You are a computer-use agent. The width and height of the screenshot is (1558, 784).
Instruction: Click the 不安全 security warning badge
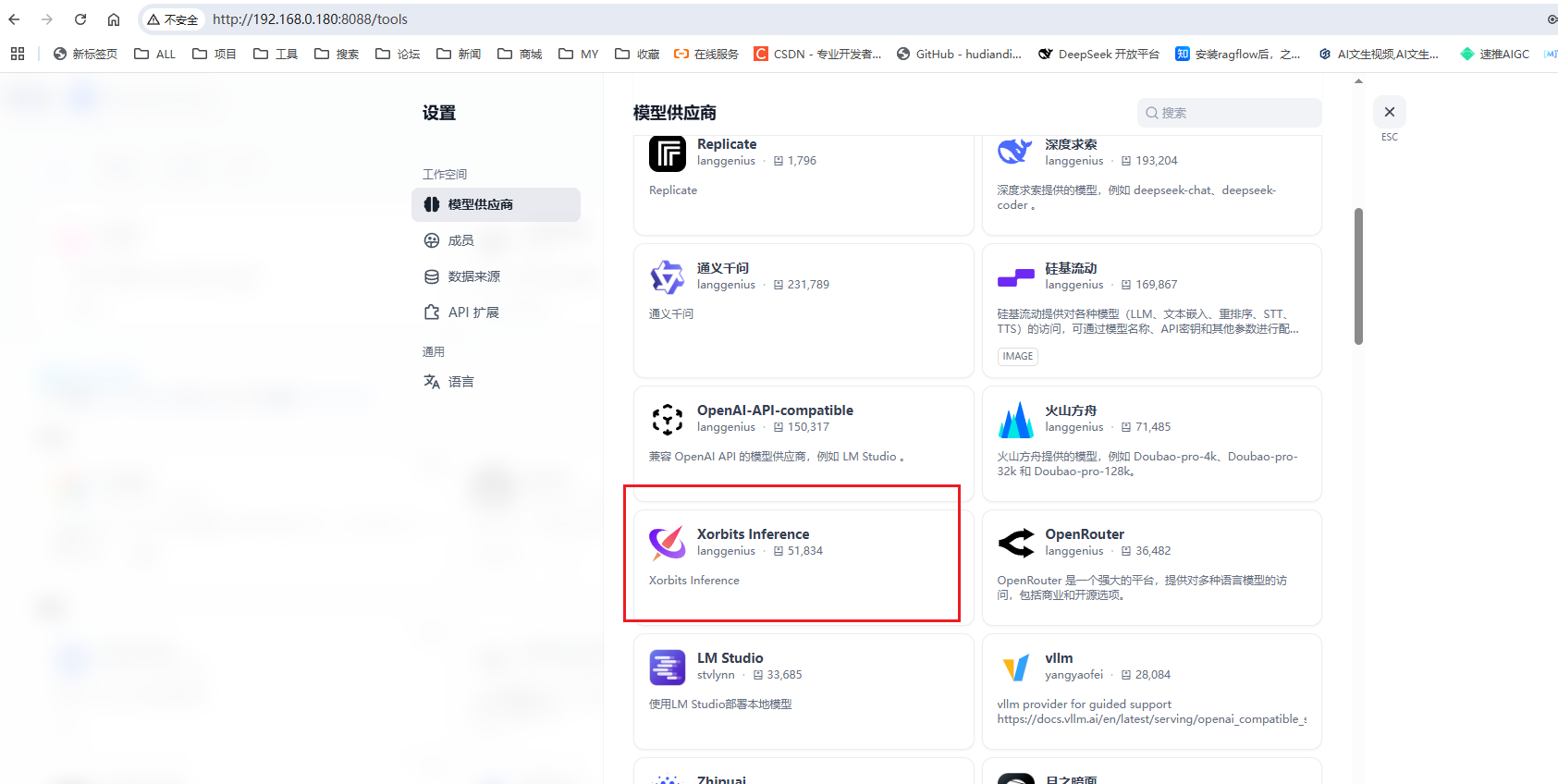[173, 19]
